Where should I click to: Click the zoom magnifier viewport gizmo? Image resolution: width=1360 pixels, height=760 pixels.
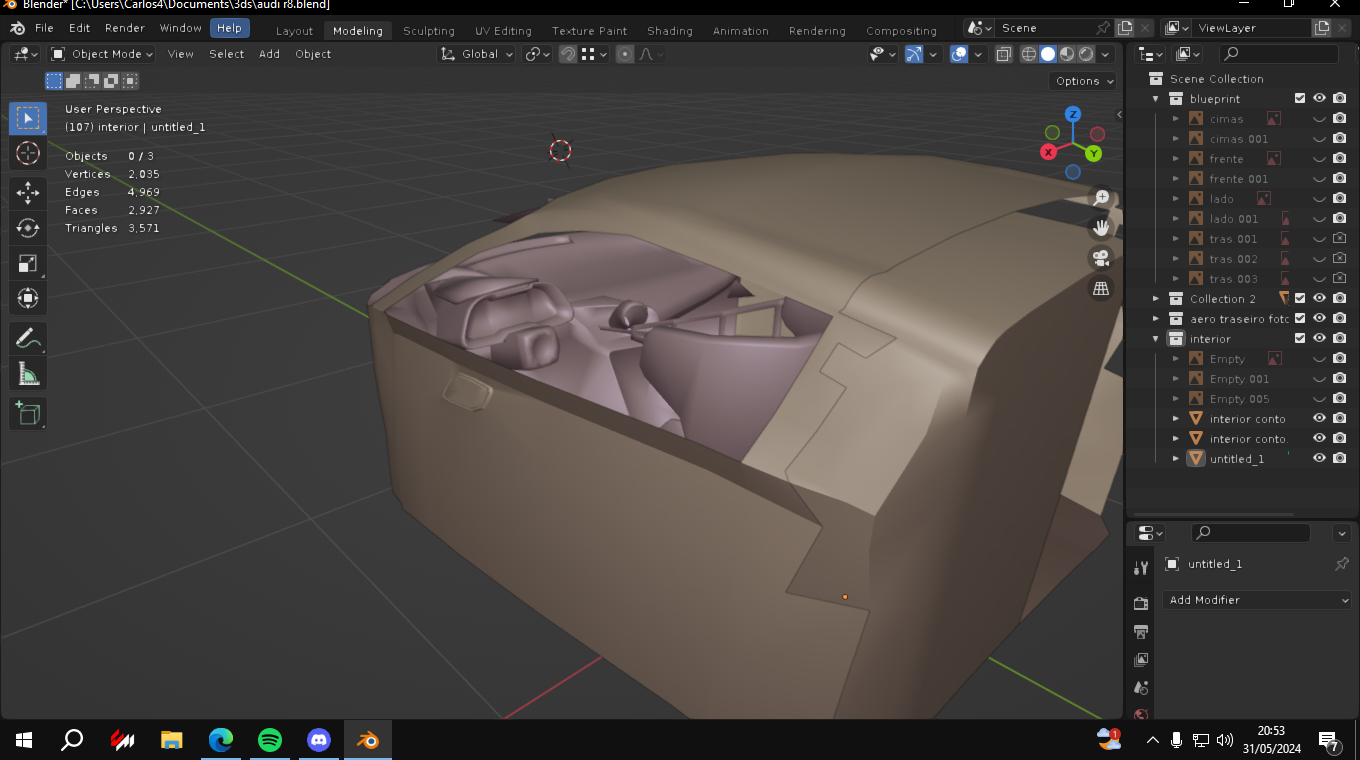(x=1101, y=198)
